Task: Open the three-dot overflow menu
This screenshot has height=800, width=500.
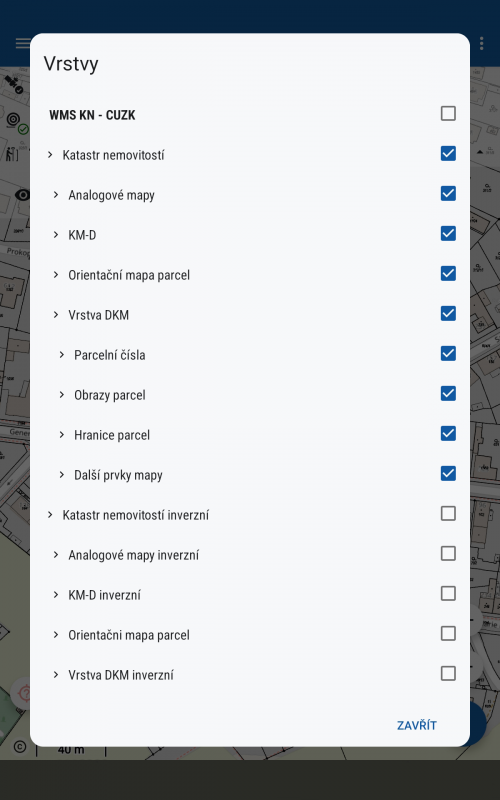Action: coord(481,43)
